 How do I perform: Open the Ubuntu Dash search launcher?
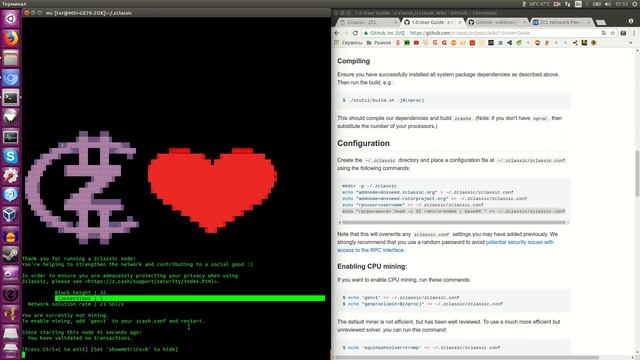pyautogui.click(x=11, y=19)
